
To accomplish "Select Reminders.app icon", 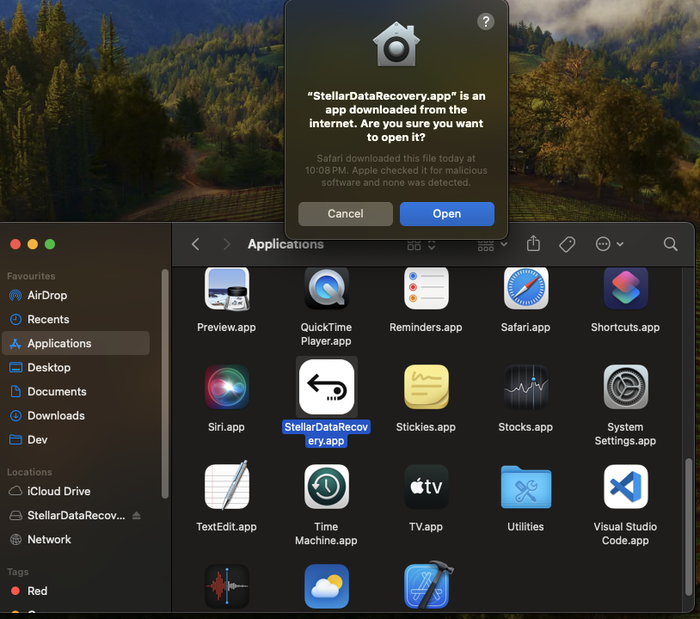I will 426,288.
